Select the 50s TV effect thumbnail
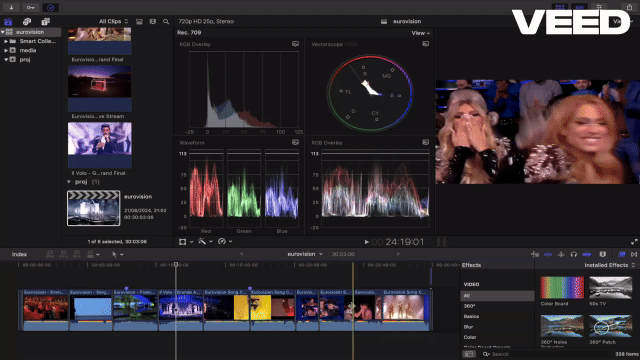 coord(611,288)
